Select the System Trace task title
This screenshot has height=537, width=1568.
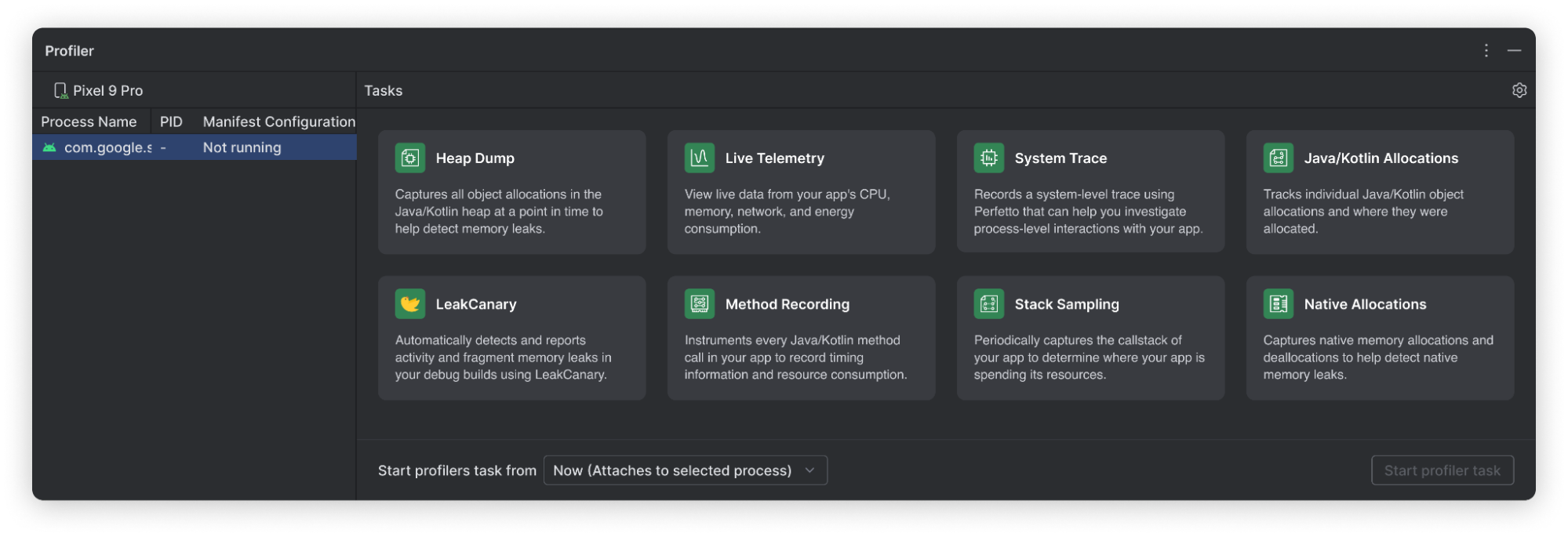pos(1060,158)
